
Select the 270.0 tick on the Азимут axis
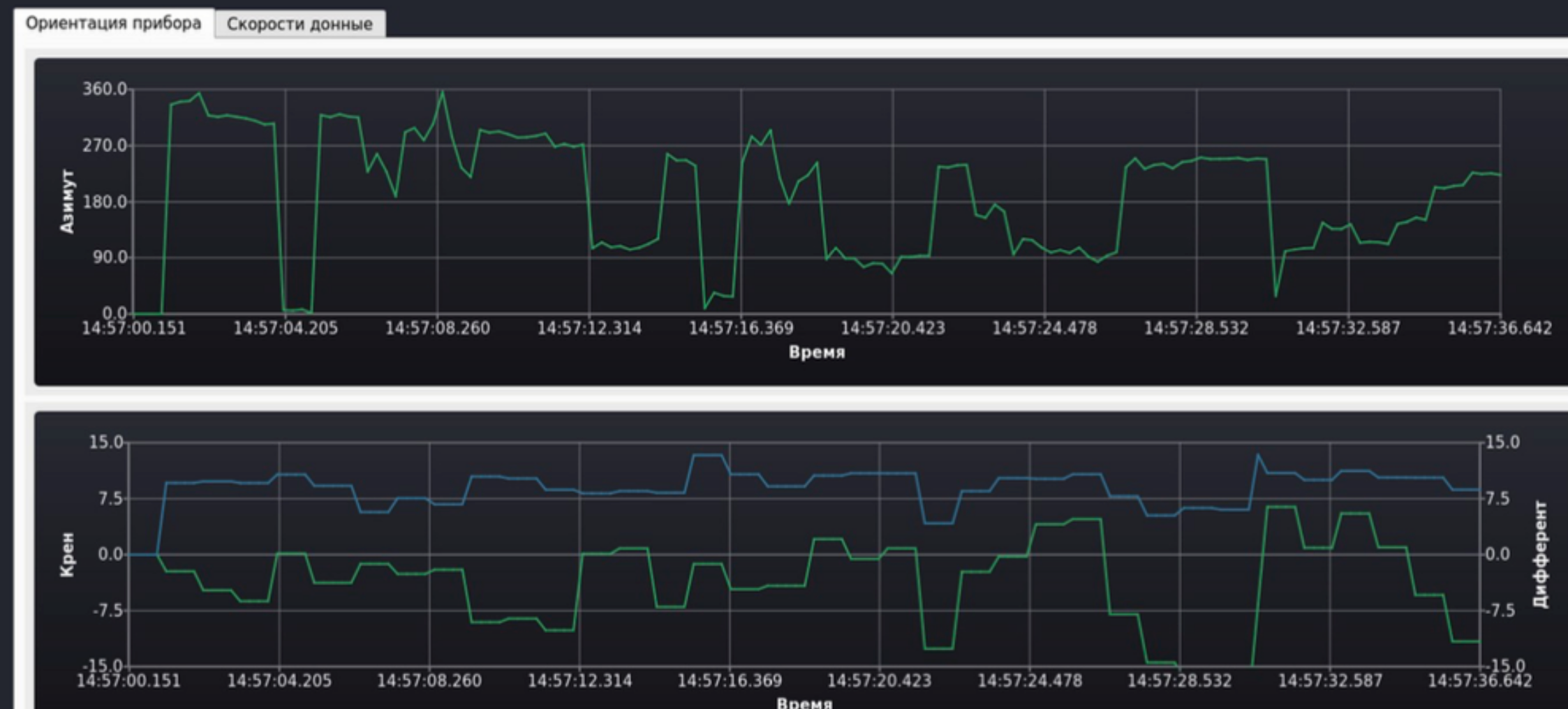tap(105, 146)
